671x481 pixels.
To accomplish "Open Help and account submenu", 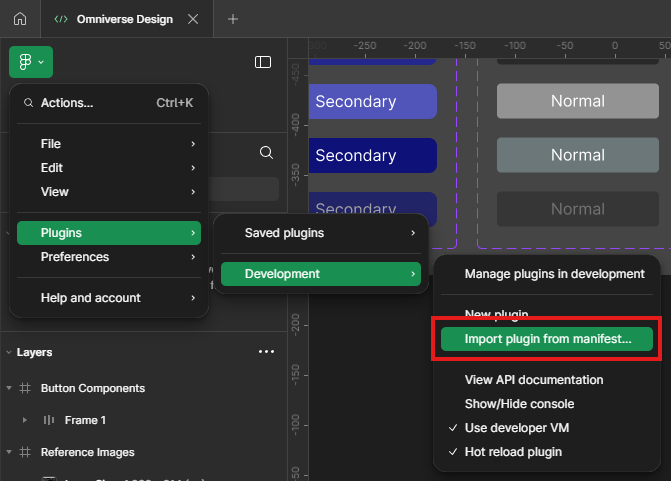I will pyautogui.click(x=109, y=298).
